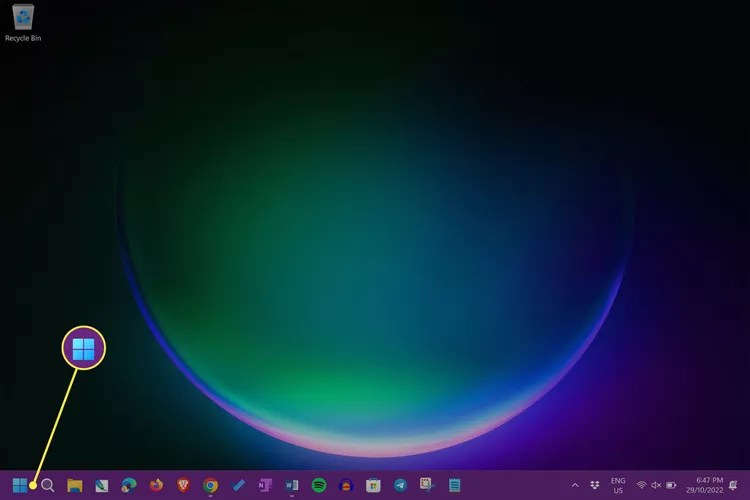Image resolution: width=750 pixels, height=500 pixels.
Task: Open the ENG US language switcher
Action: 618,485
